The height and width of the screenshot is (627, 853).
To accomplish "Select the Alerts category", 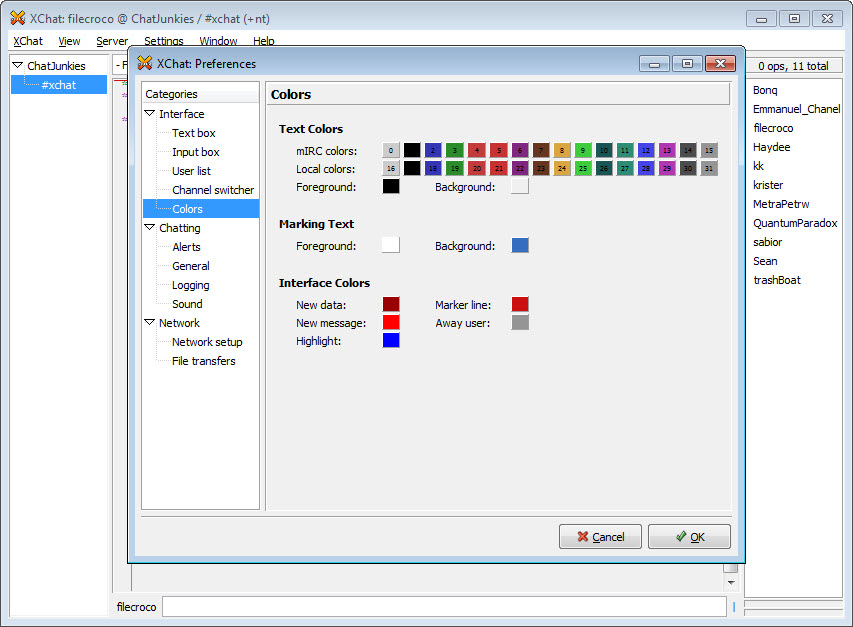I will point(187,247).
